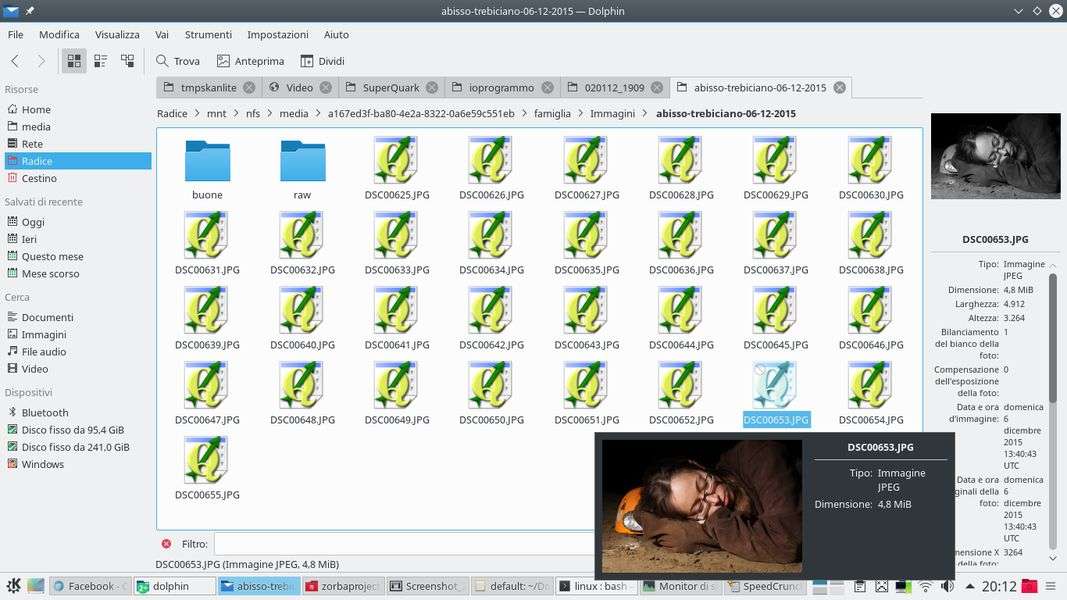The image size is (1067, 600).
Task: Open the Strumenti menu
Action: 208,34
